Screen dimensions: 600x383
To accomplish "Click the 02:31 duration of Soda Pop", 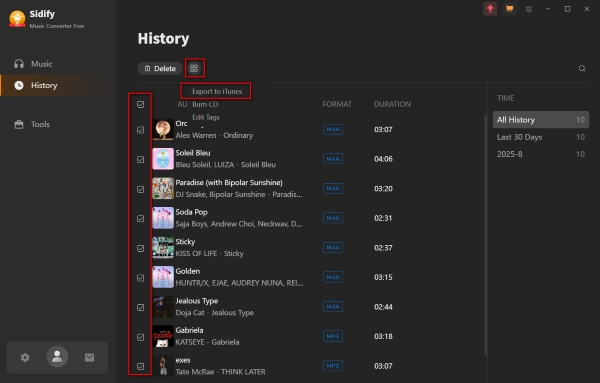I will pyautogui.click(x=383, y=218).
